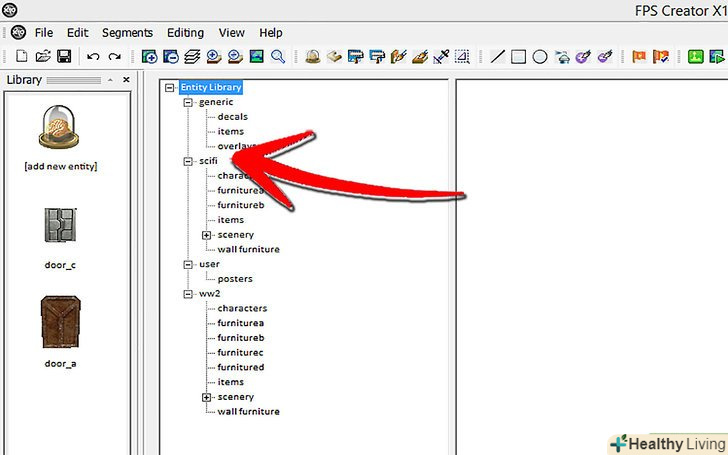Screen dimensions: 728x455
Task: Select the line drawing tool
Action: pos(497,57)
